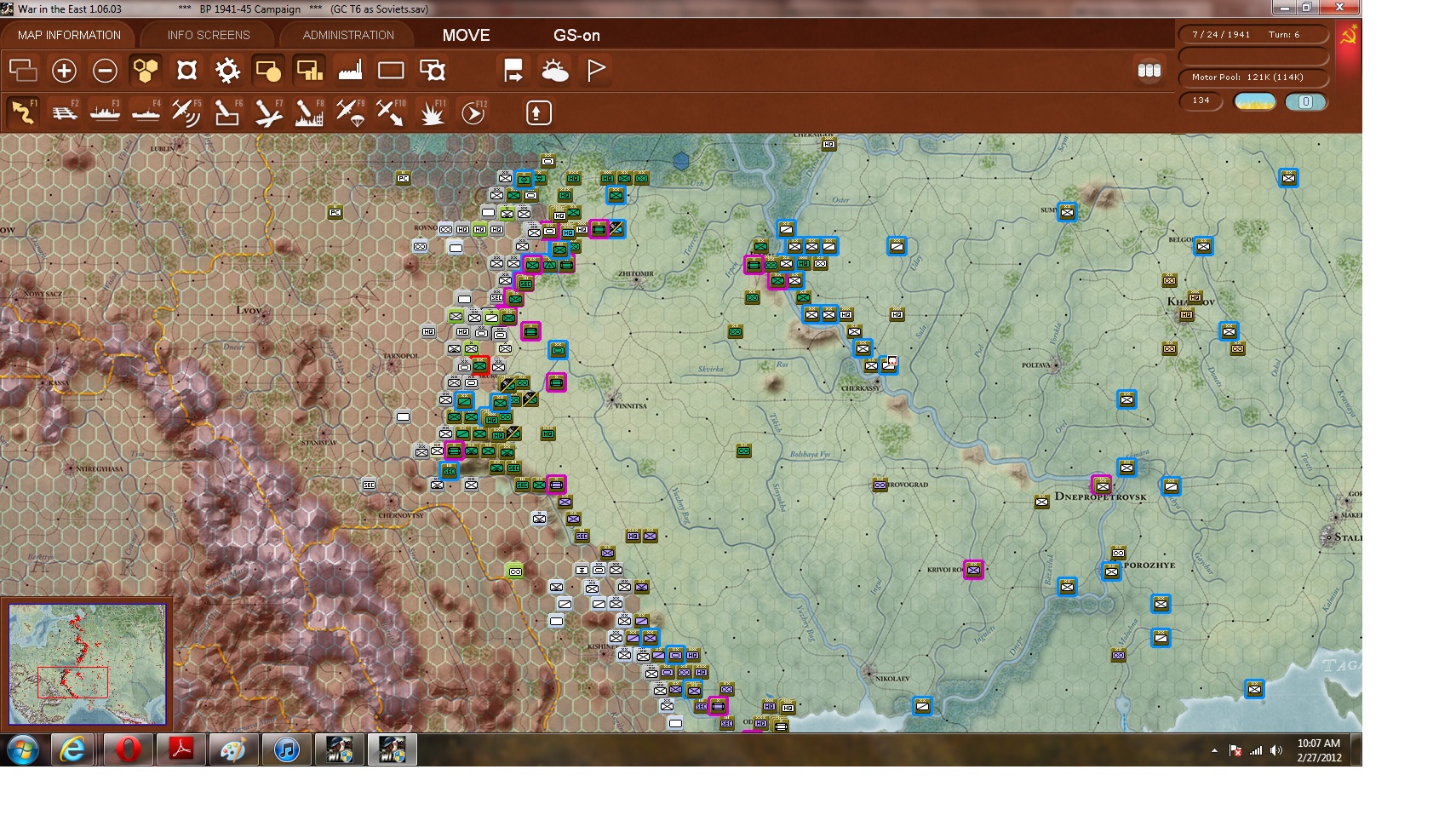This screenshot has width=1456, height=821.
Task: Show factory locations on map
Action: [350, 70]
